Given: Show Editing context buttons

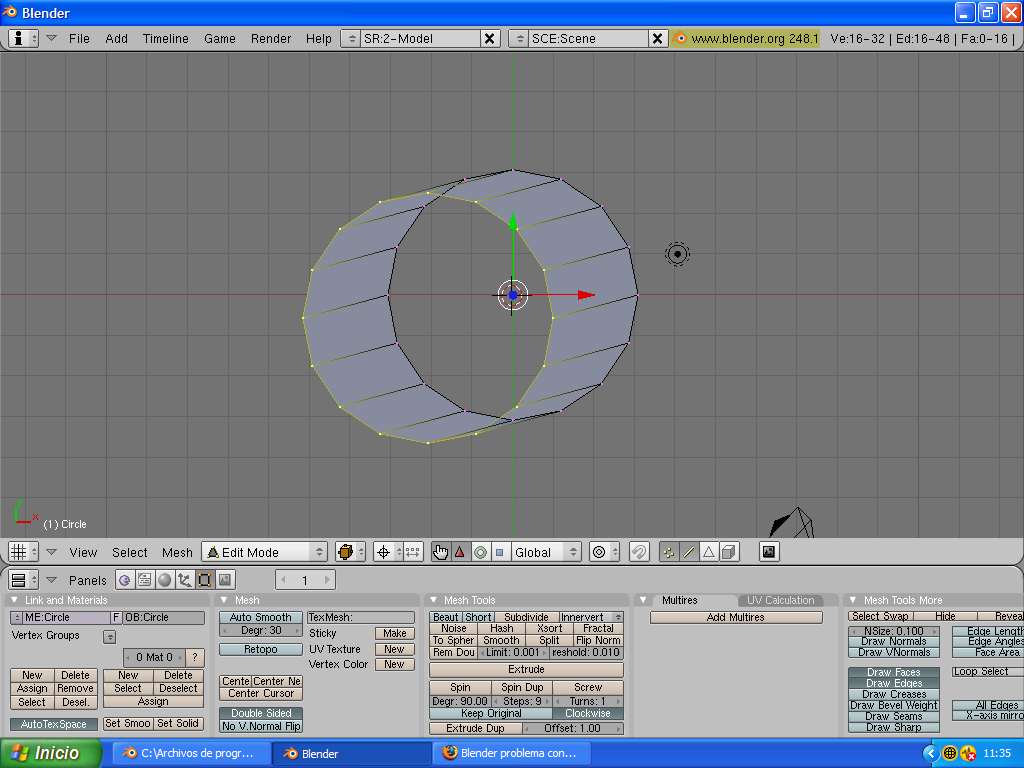Looking at the screenshot, I should pyautogui.click(x=204, y=579).
